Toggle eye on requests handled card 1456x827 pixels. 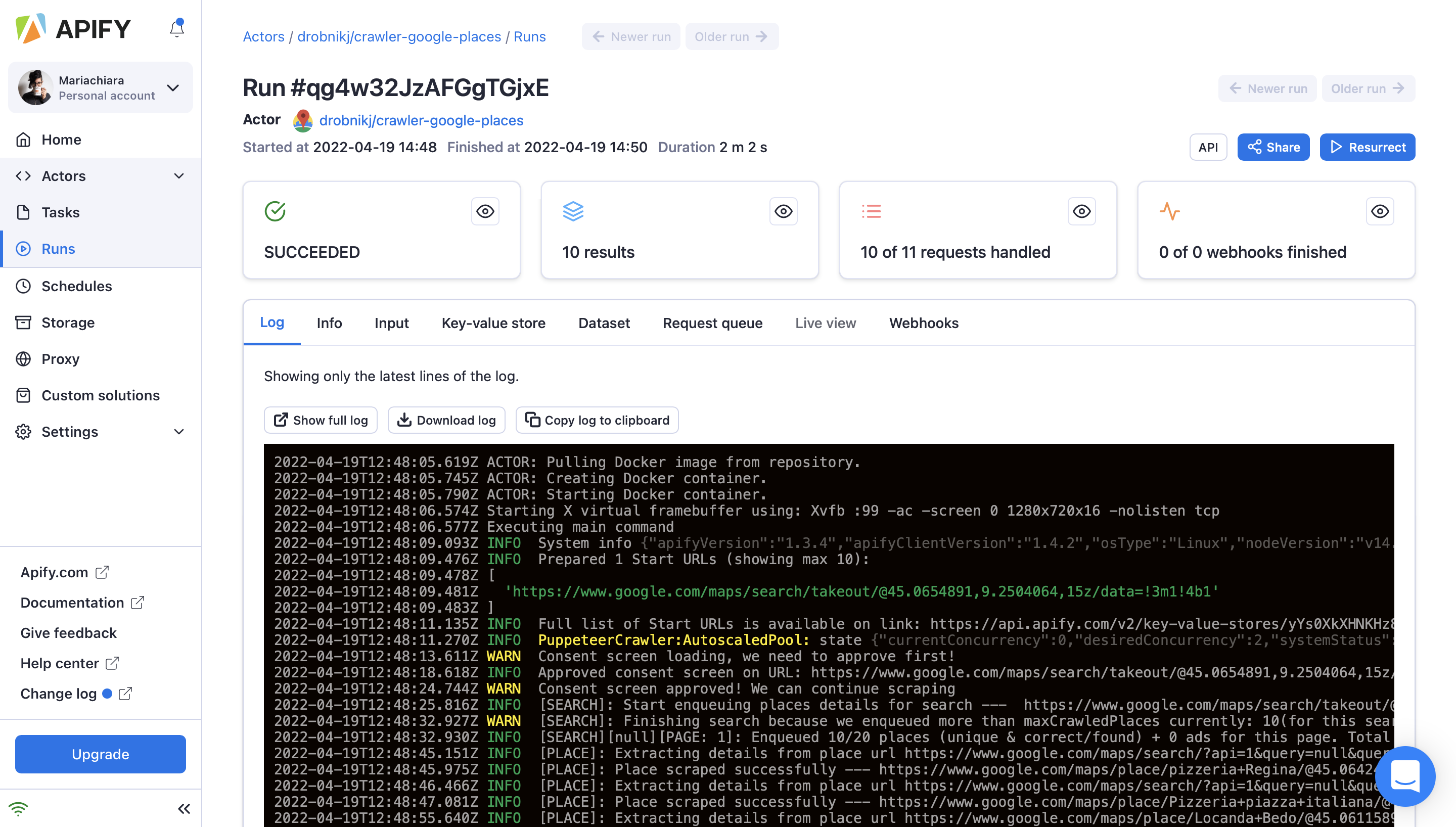point(1082,211)
